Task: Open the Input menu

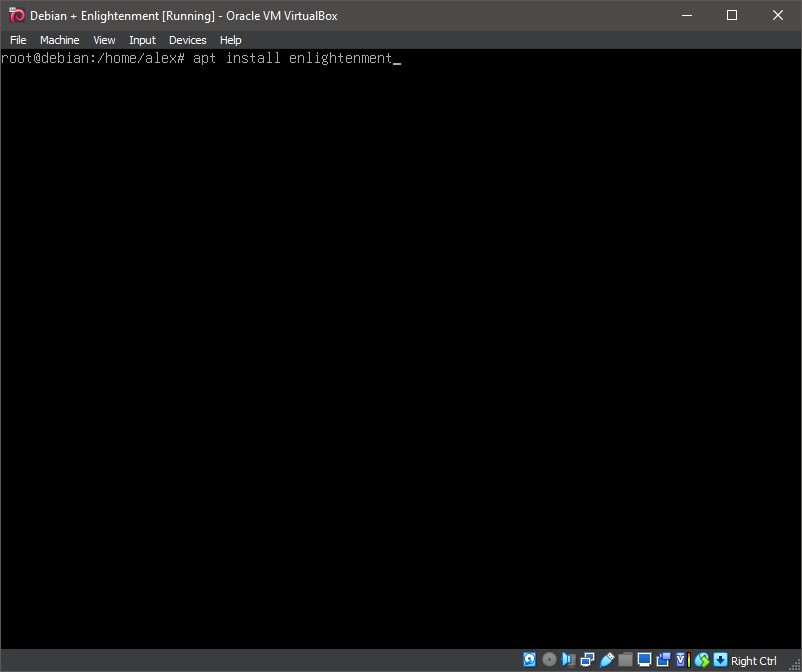Action: [x=142, y=40]
